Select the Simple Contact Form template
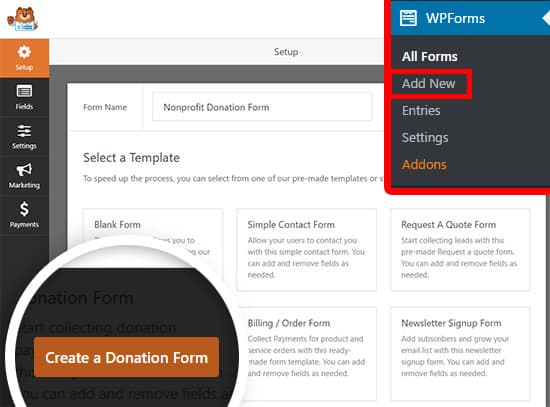Screen dimensions: 550x407 (x=306, y=250)
